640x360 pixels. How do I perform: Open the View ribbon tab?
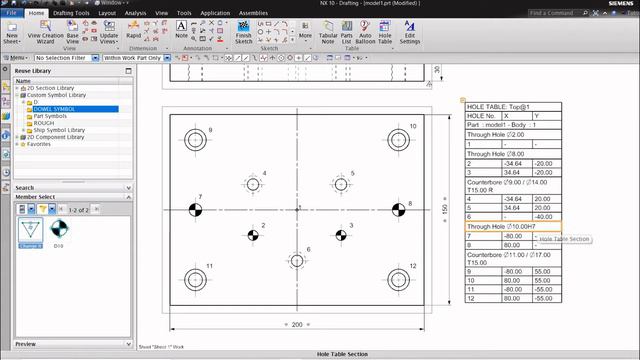161,13
